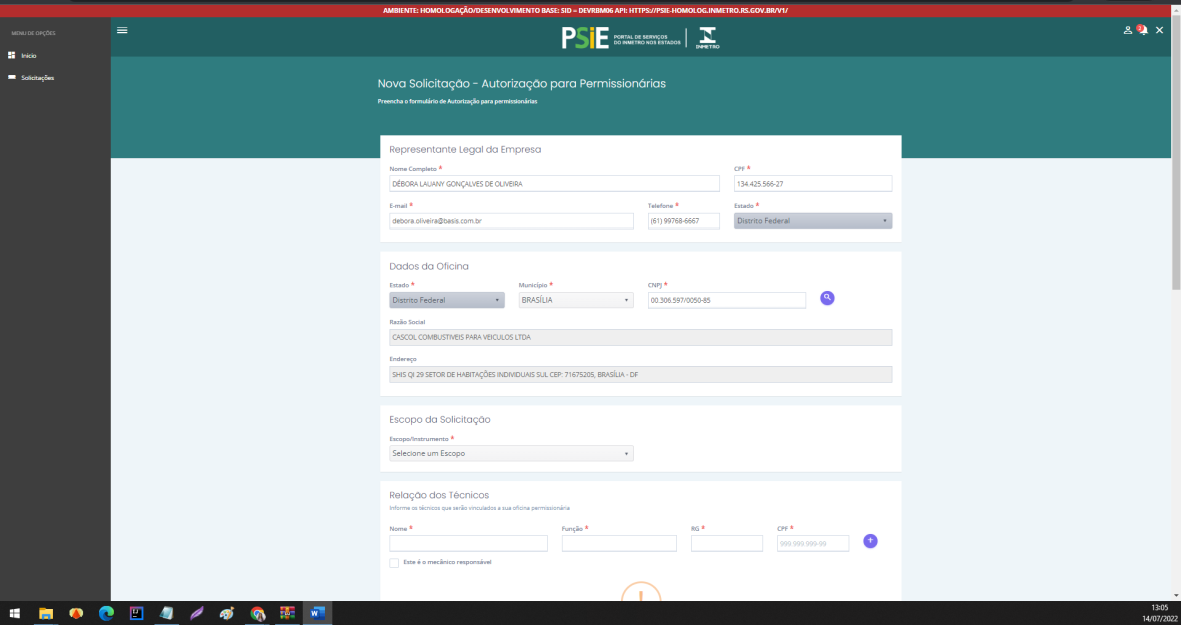Click the Nome Completo field

point(554,184)
